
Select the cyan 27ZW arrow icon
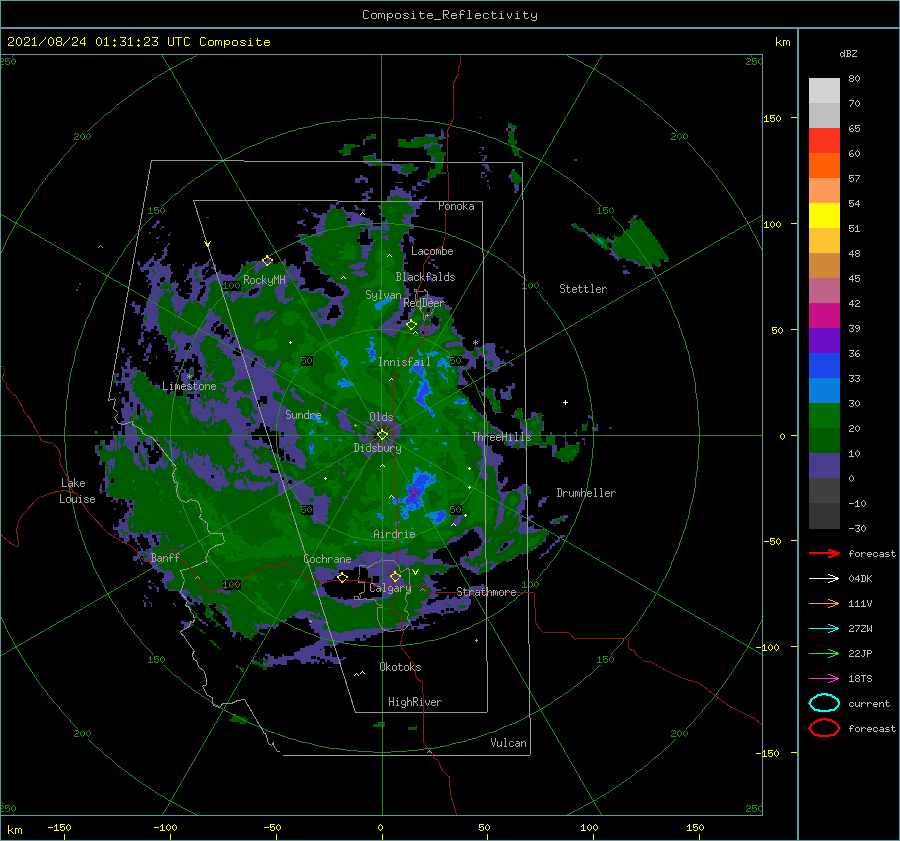[824, 629]
